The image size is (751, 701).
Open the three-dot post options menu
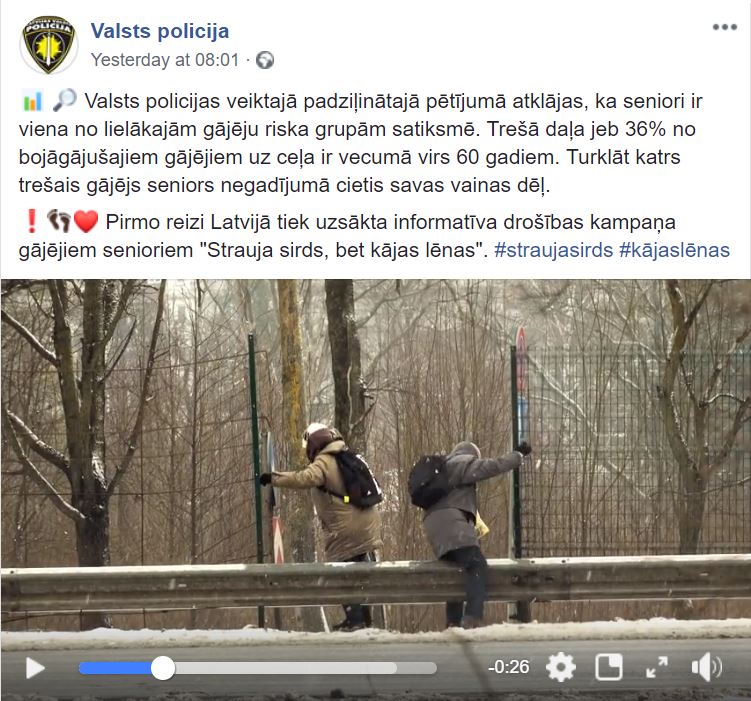725,27
